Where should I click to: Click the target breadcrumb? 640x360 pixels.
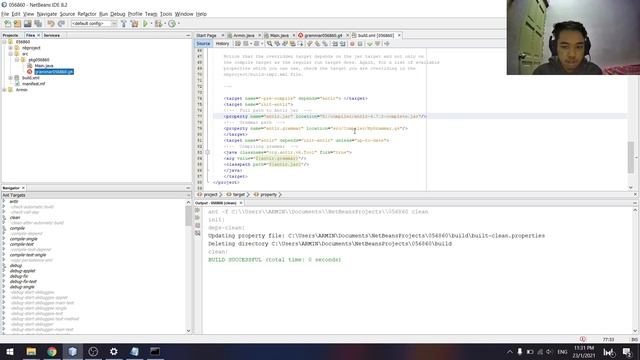pyautogui.click(x=238, y=195)
